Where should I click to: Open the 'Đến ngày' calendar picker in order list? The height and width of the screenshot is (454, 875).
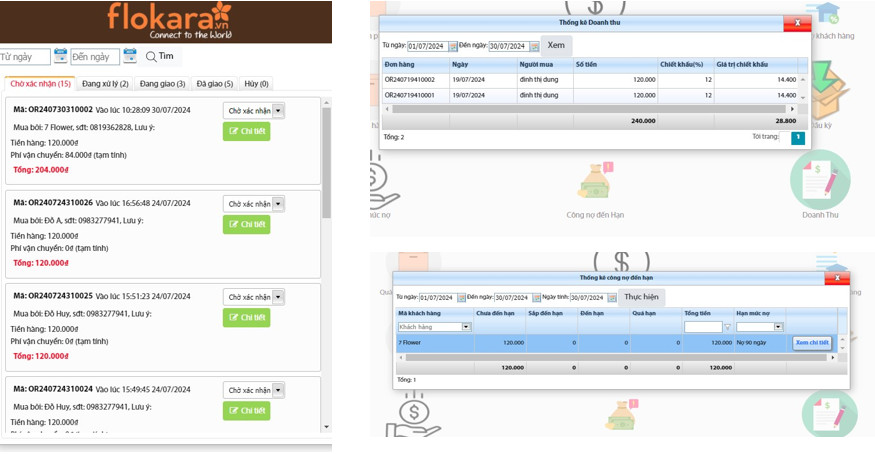point(130,56)
